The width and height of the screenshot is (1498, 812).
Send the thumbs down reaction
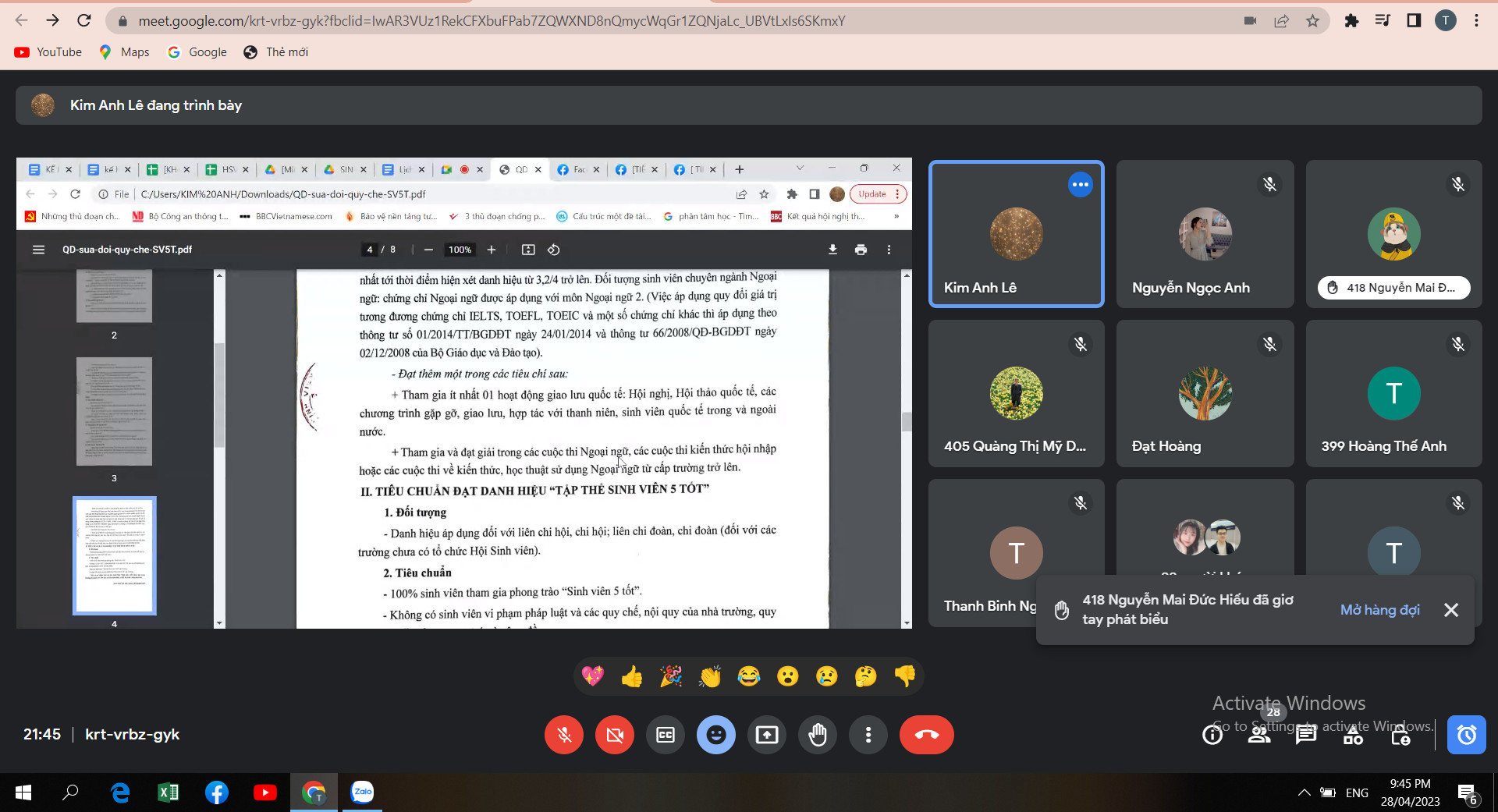[x=905, y=675]
